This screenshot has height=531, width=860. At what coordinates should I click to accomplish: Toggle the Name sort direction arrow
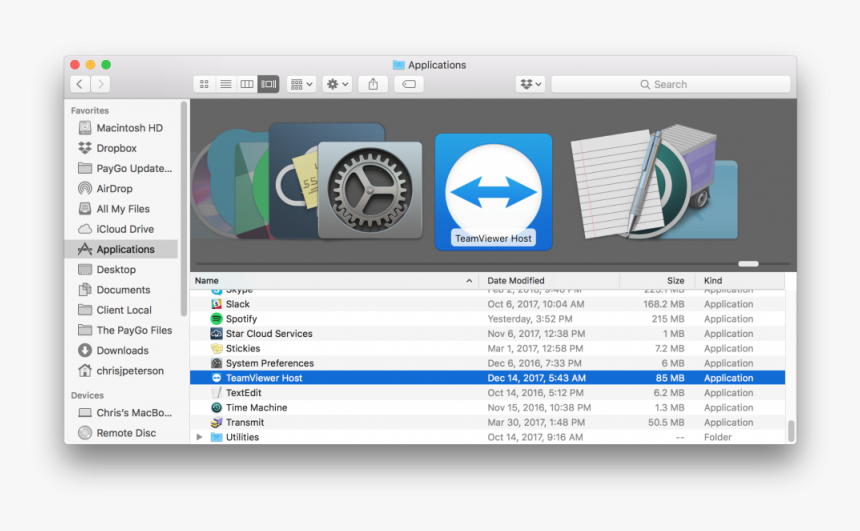[469, 280]
